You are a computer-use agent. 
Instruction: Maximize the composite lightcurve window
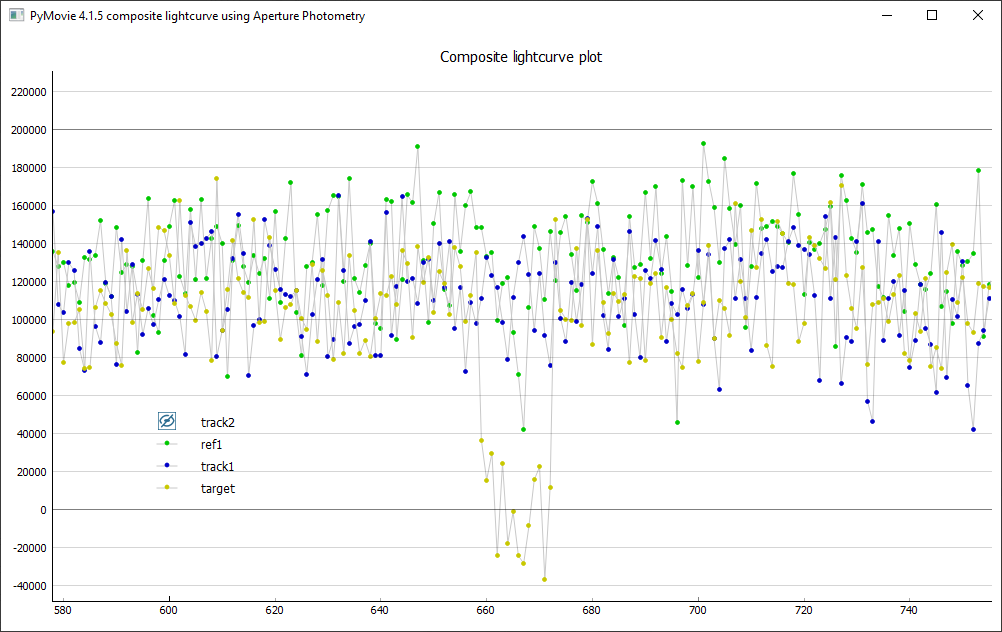932,16
